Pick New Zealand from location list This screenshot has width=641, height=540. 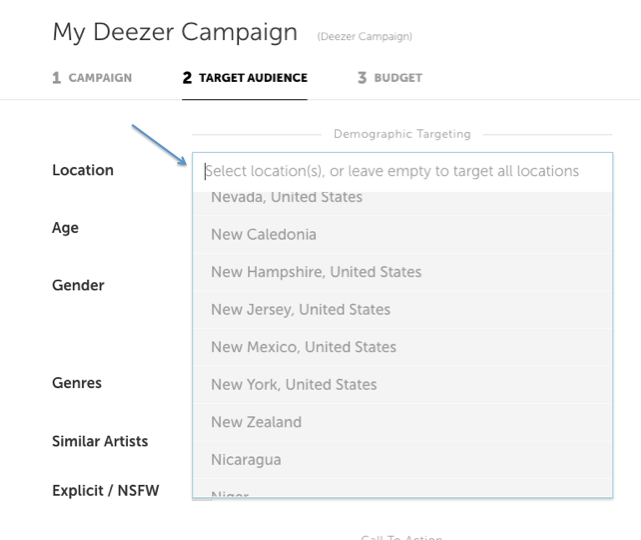pos(402,422)
